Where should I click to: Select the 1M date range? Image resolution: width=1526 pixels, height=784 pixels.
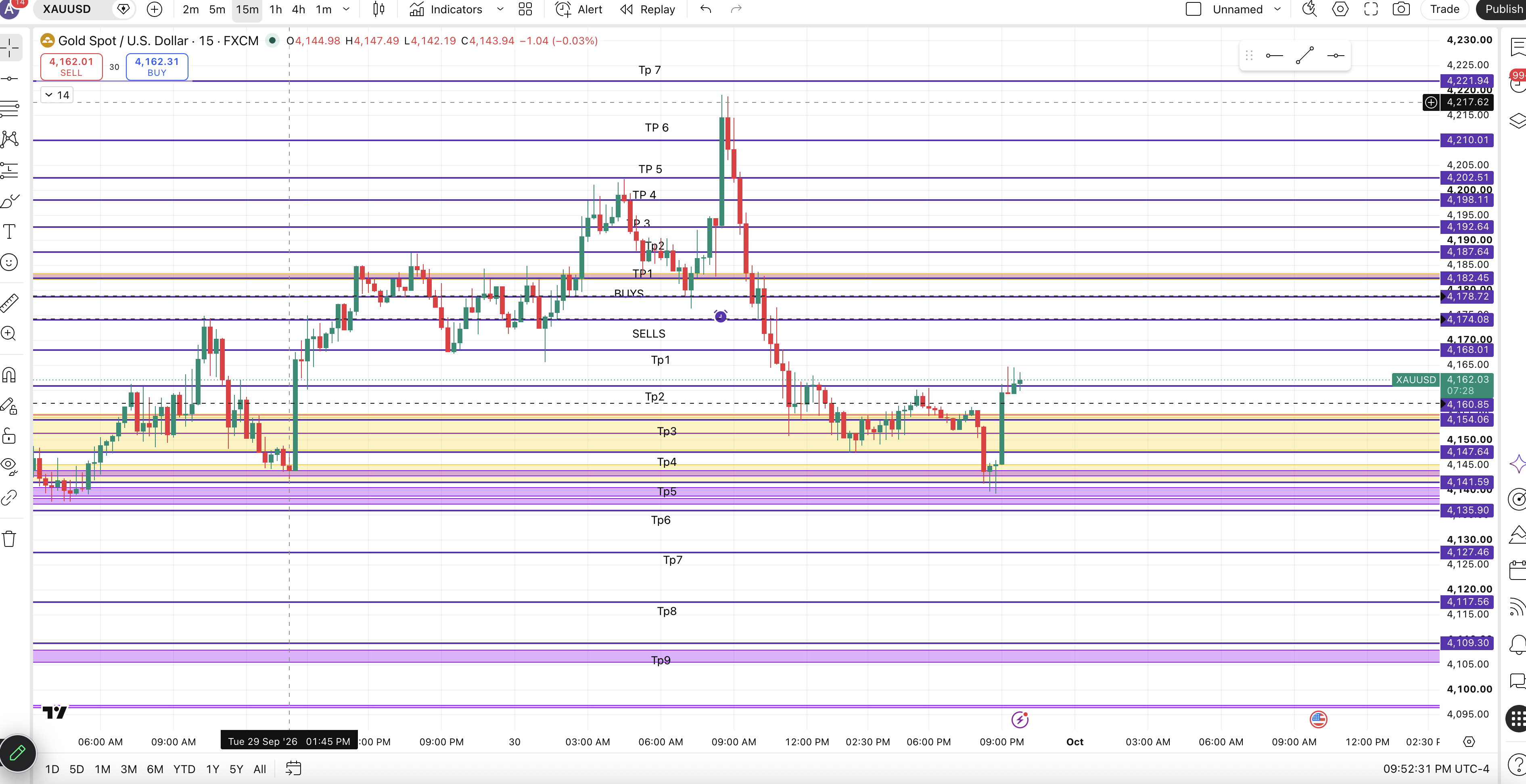pyautogui.click(x=102, y=769)
